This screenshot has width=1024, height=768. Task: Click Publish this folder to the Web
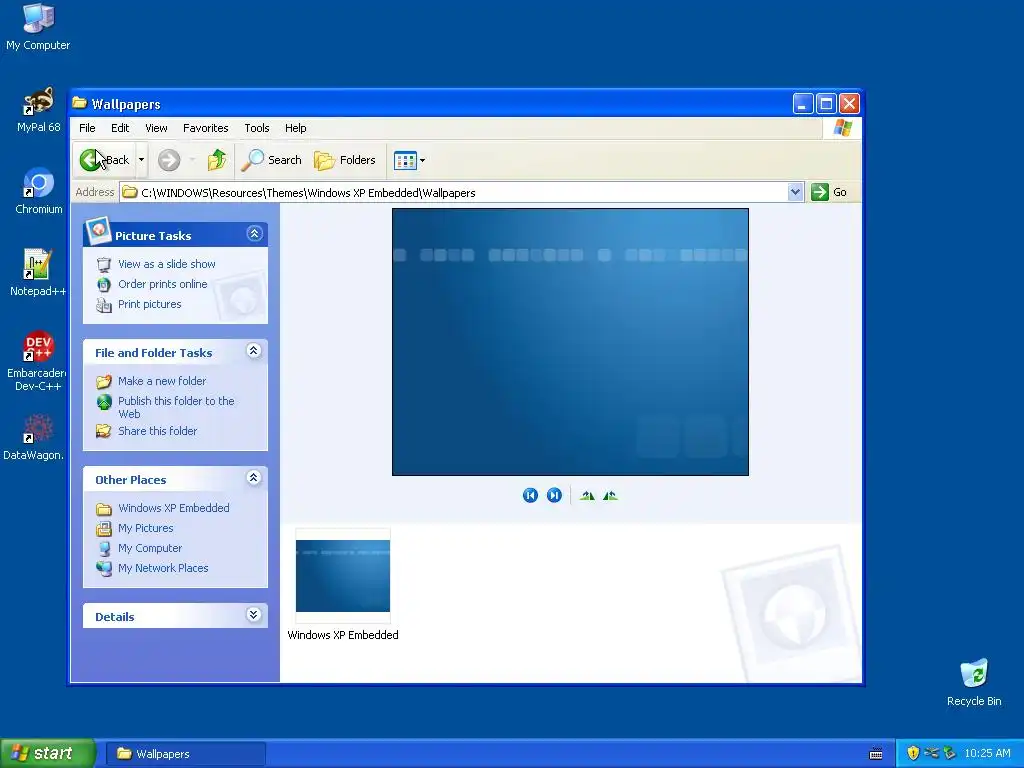pos(176,407)
